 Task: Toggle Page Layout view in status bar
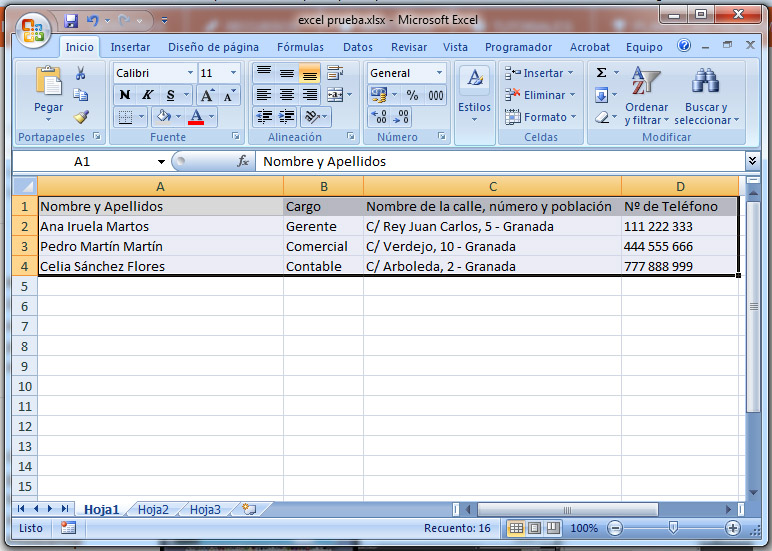(534, 528)
